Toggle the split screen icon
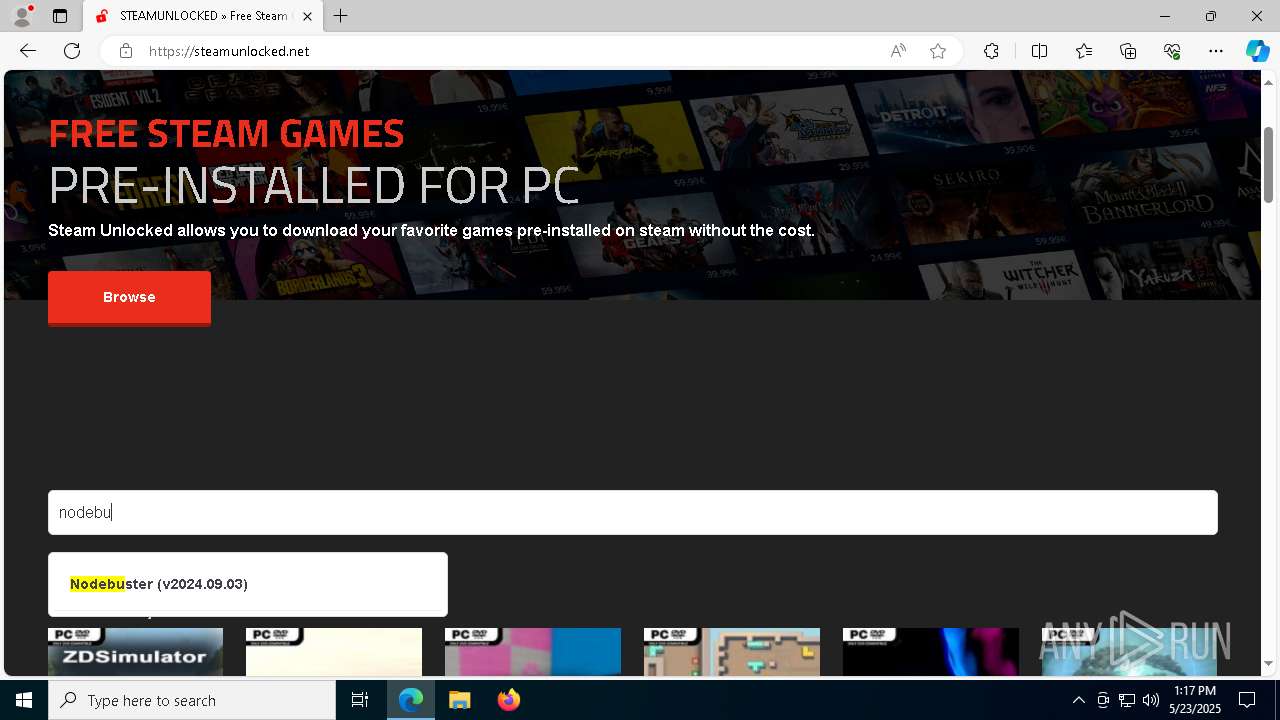 click(1039, 51)
